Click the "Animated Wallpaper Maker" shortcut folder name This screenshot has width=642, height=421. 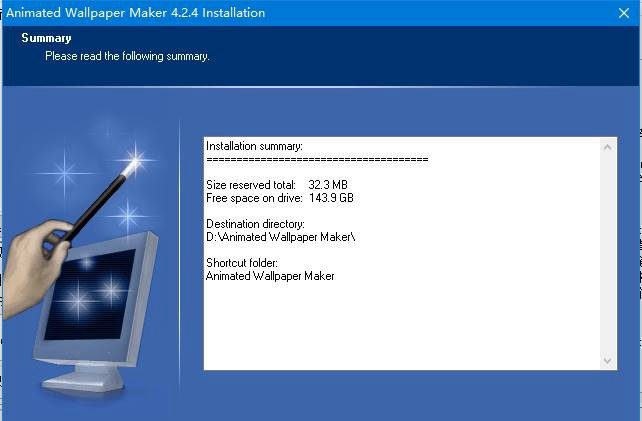(270, 276)
